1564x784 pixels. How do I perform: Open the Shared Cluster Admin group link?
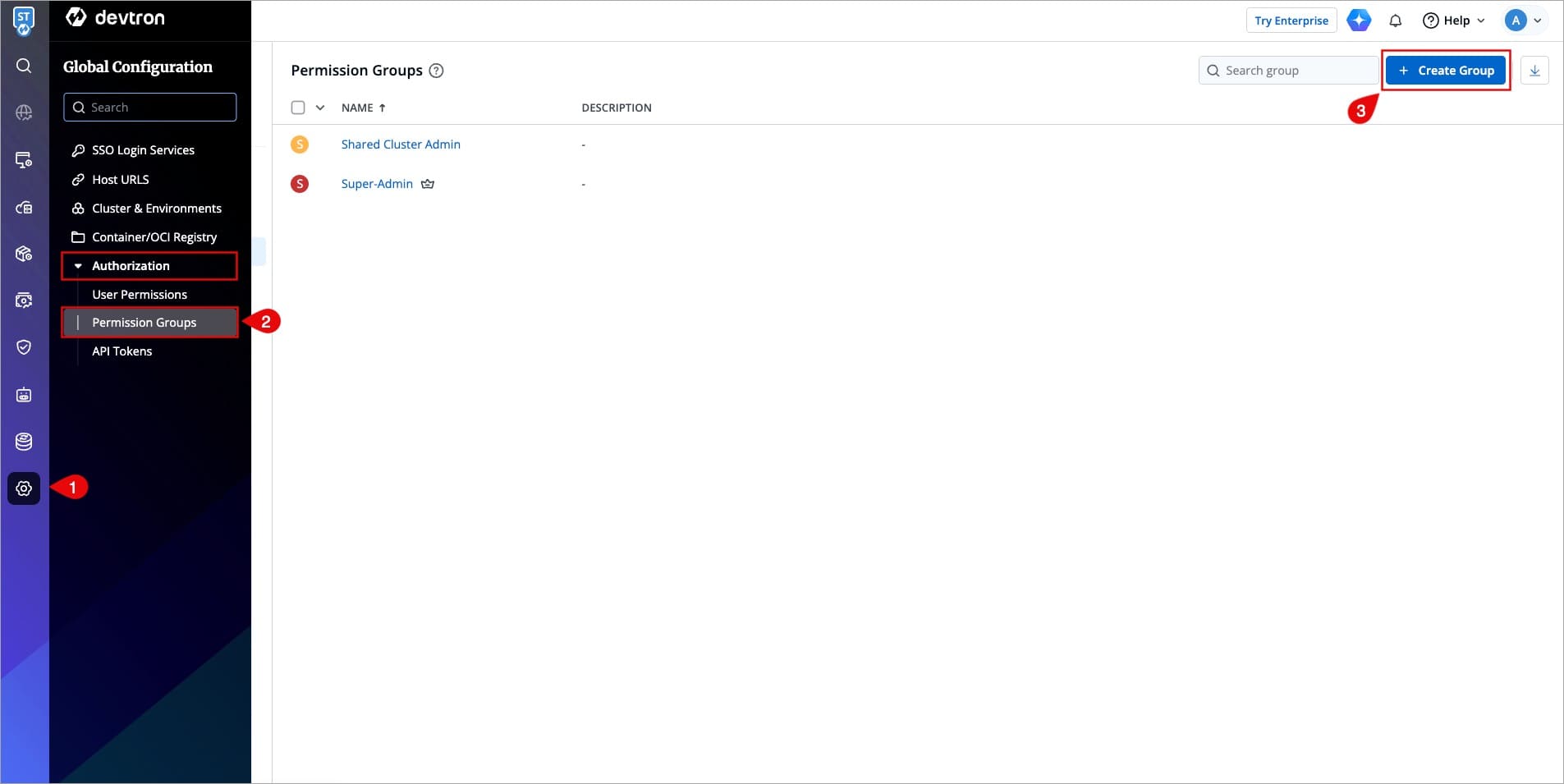click(x=401, y=144)
